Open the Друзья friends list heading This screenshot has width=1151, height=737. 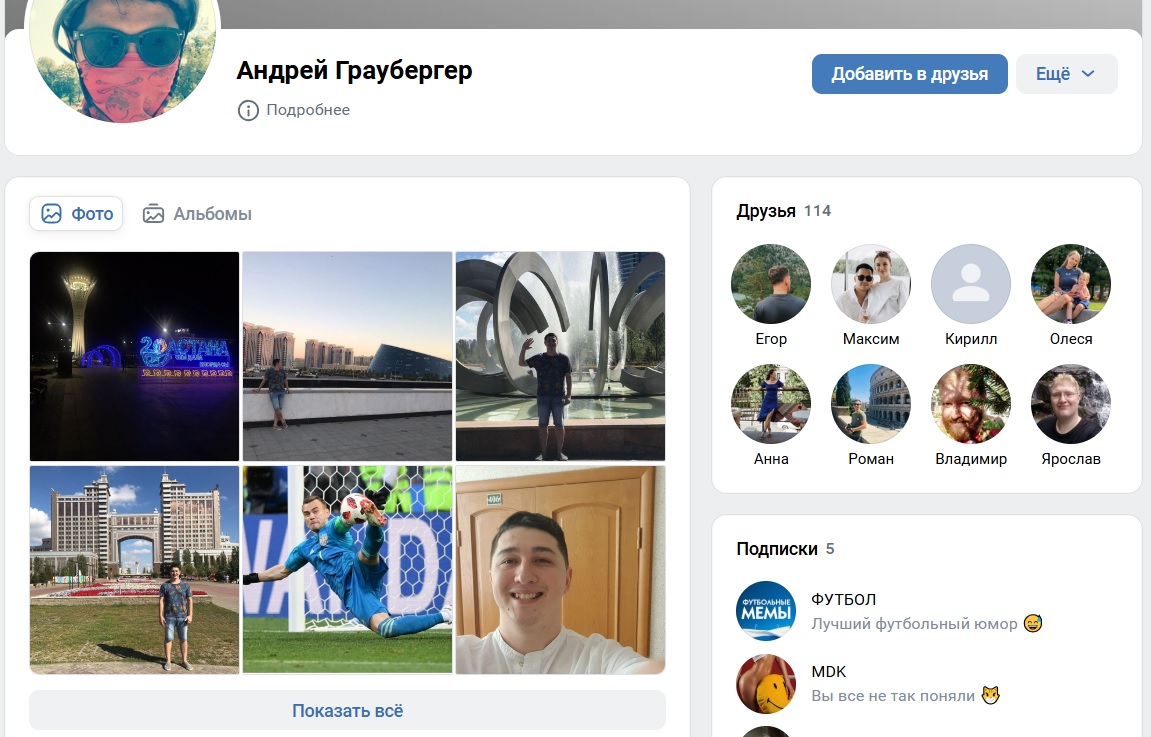(x=766, y=211)
